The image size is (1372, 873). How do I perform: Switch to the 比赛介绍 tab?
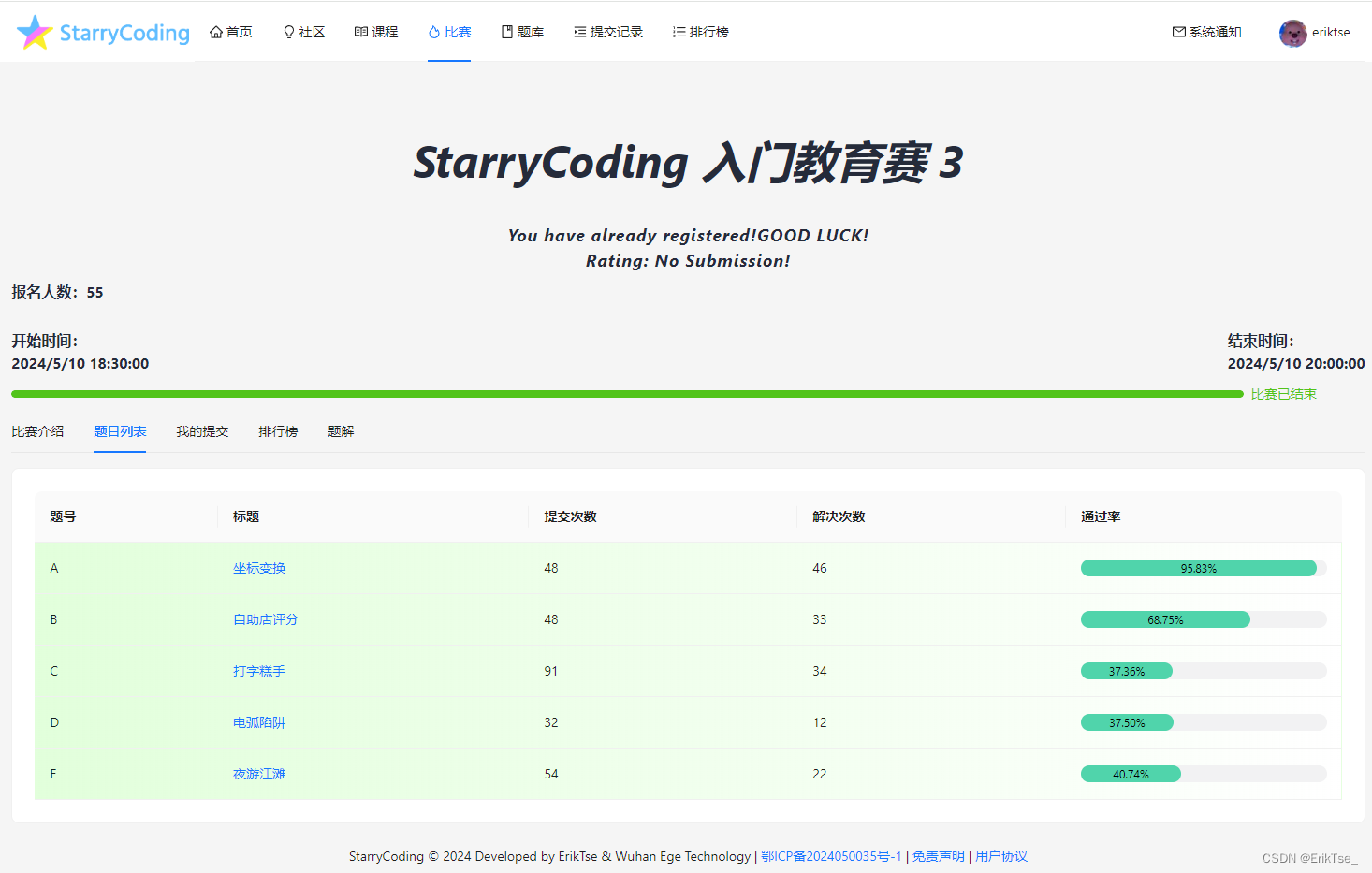coord(37,431)
